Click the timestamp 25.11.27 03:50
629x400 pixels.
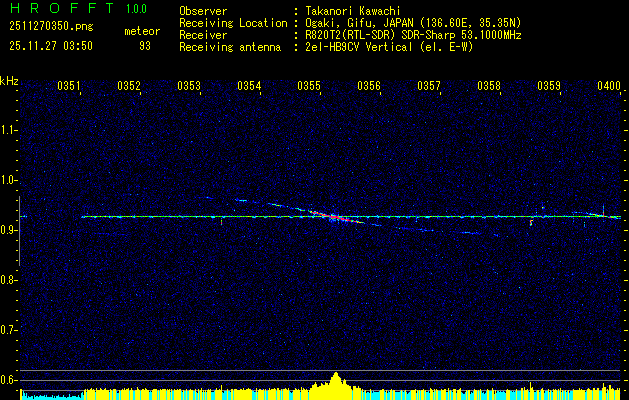(51, 46)
